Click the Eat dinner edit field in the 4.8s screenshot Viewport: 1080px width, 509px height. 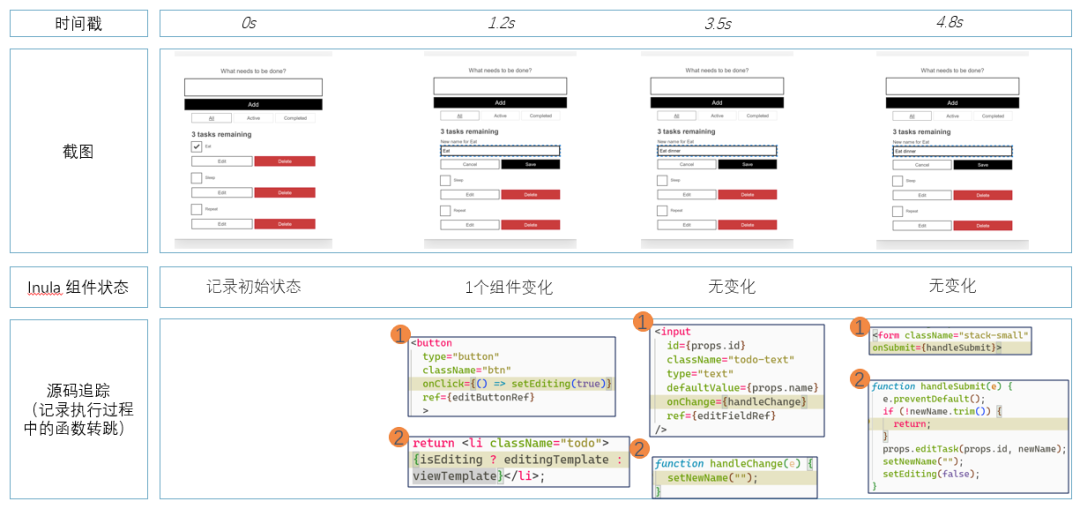tap(952, 152)
